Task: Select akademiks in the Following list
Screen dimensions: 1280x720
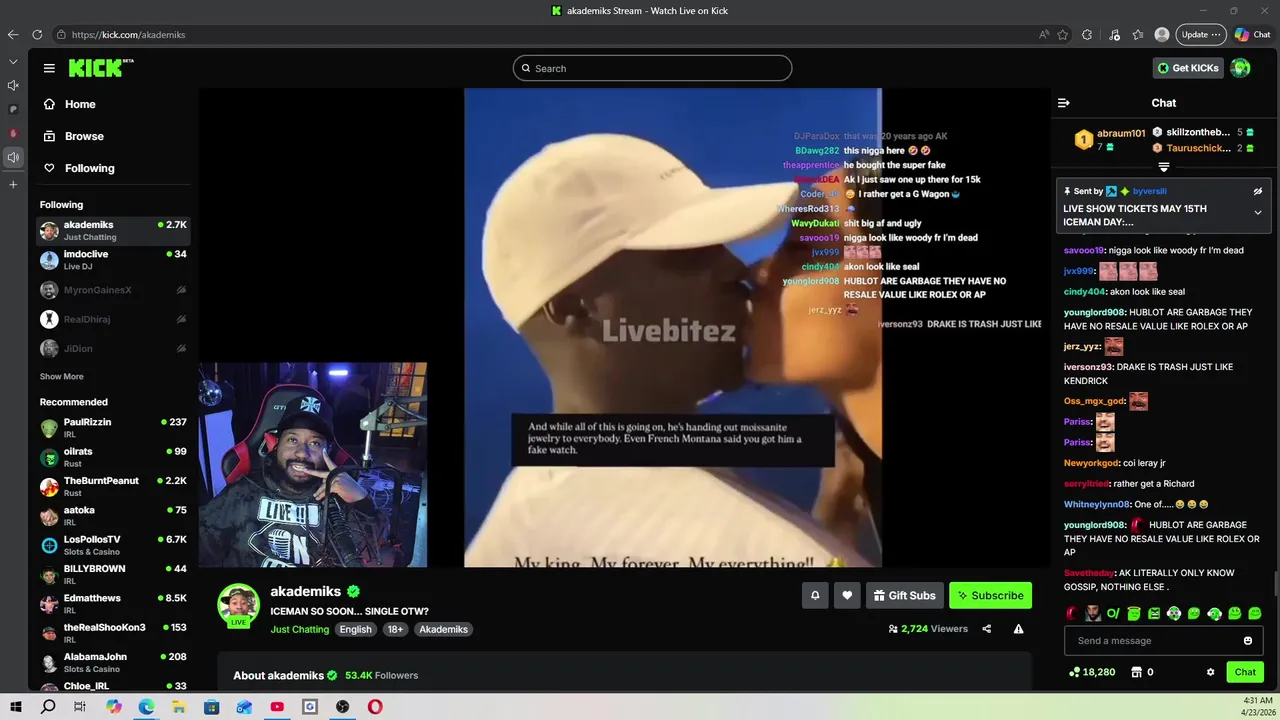Action: pos(113,231)
